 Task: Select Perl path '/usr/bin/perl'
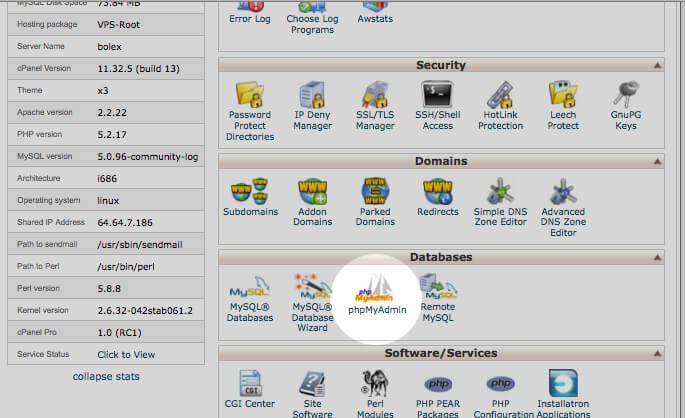point(126,266)
